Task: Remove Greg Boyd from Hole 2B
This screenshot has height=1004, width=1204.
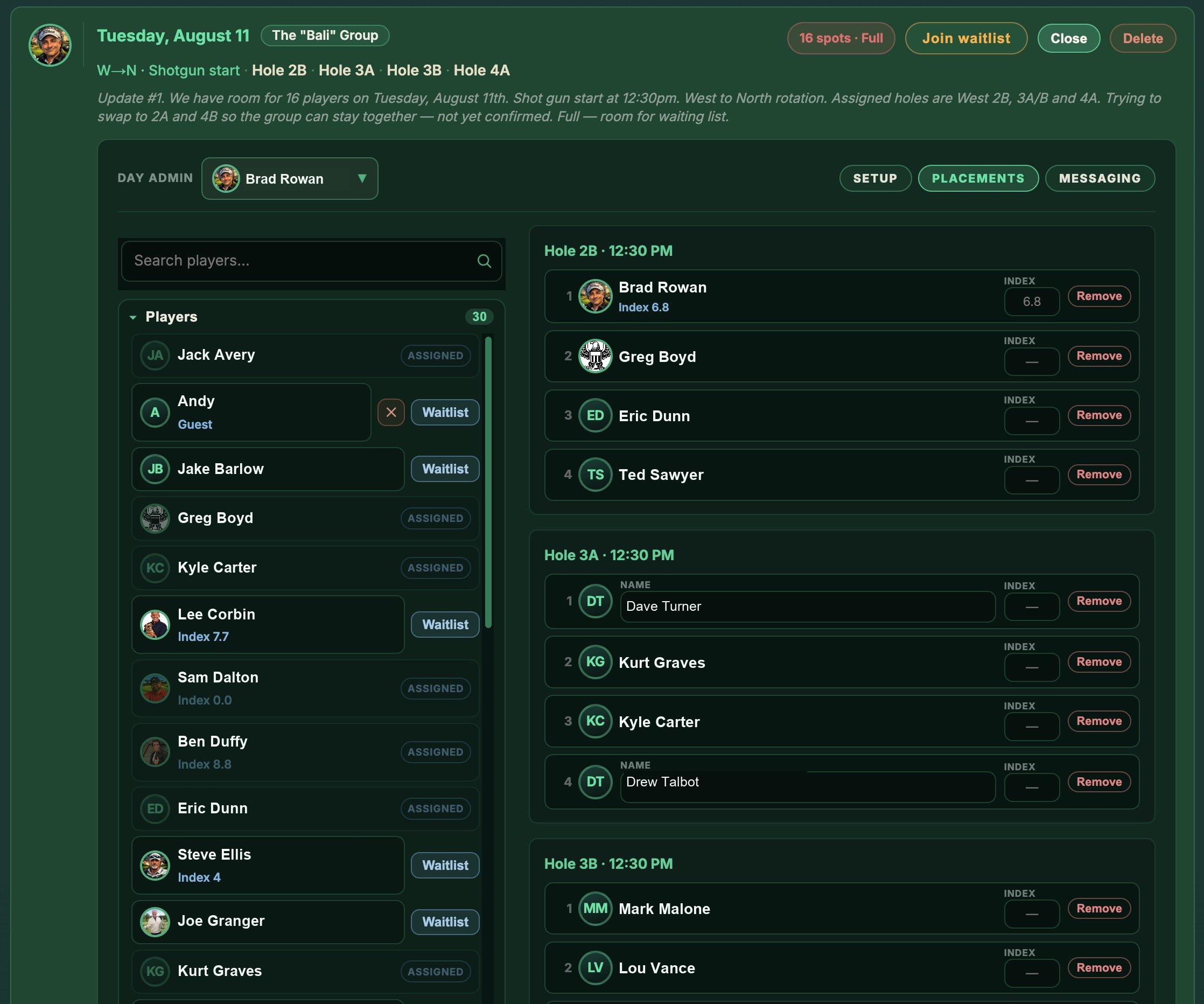Action: click(x=1099, y=356)
